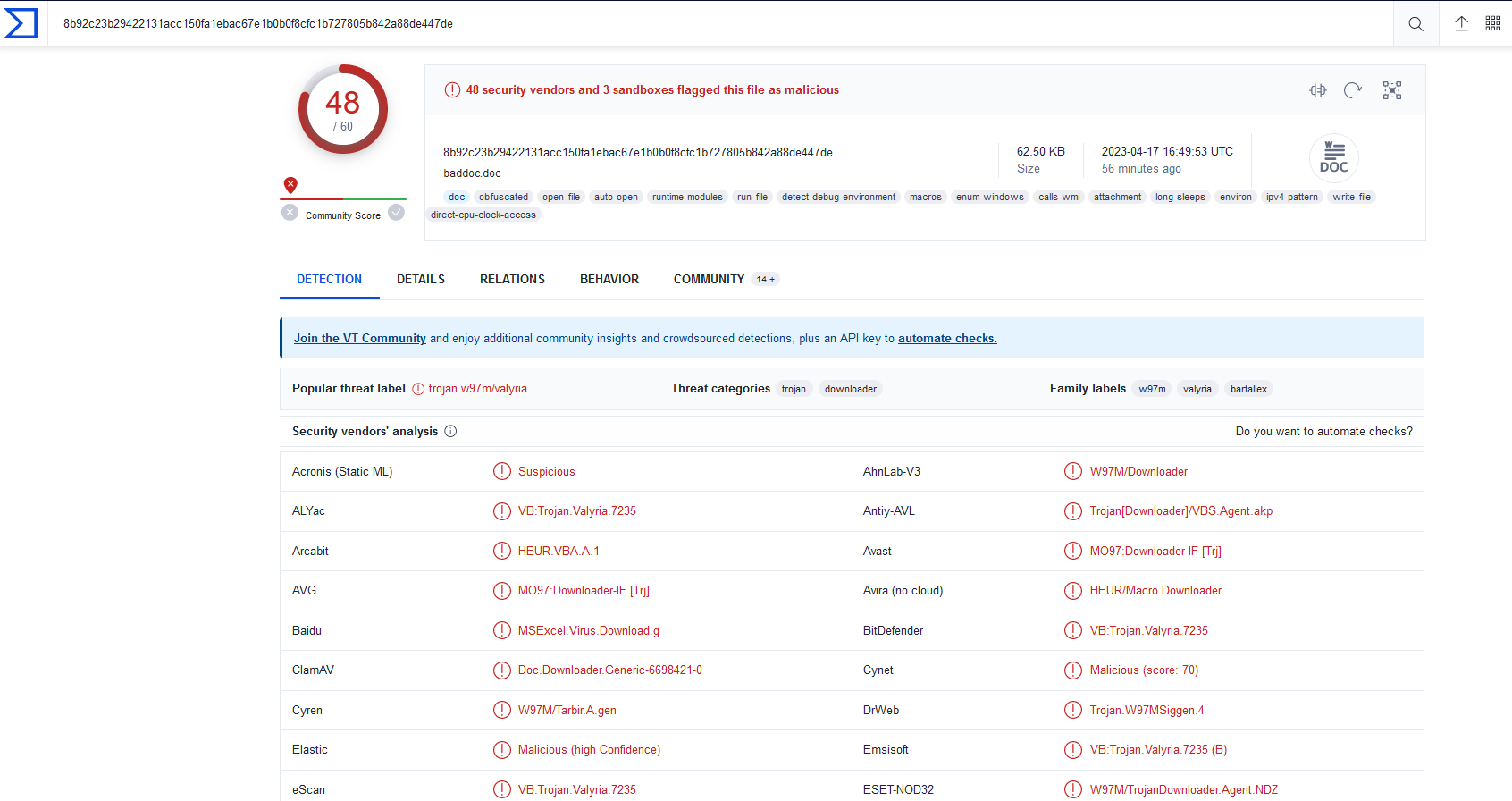Click alert icon in Cynet row

(x=1073, y=670)
